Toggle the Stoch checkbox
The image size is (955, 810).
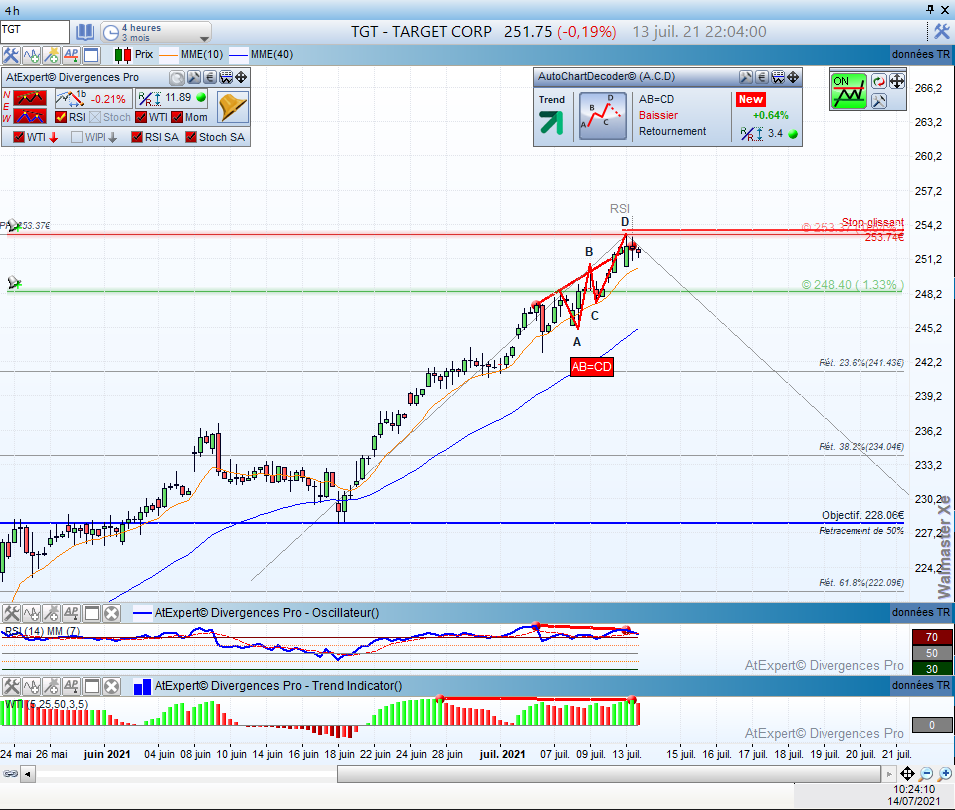point(95,117)
